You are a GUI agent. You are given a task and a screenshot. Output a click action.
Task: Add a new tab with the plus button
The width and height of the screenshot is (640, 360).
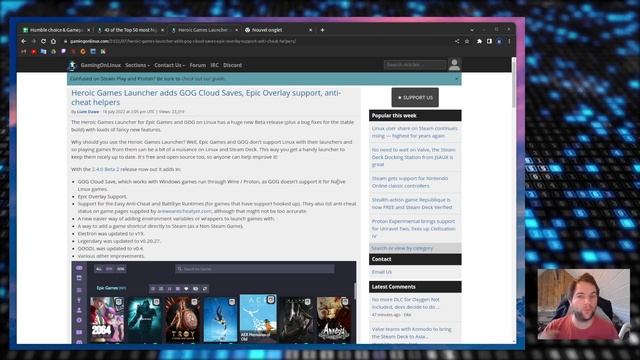click(x=322, y=30)
